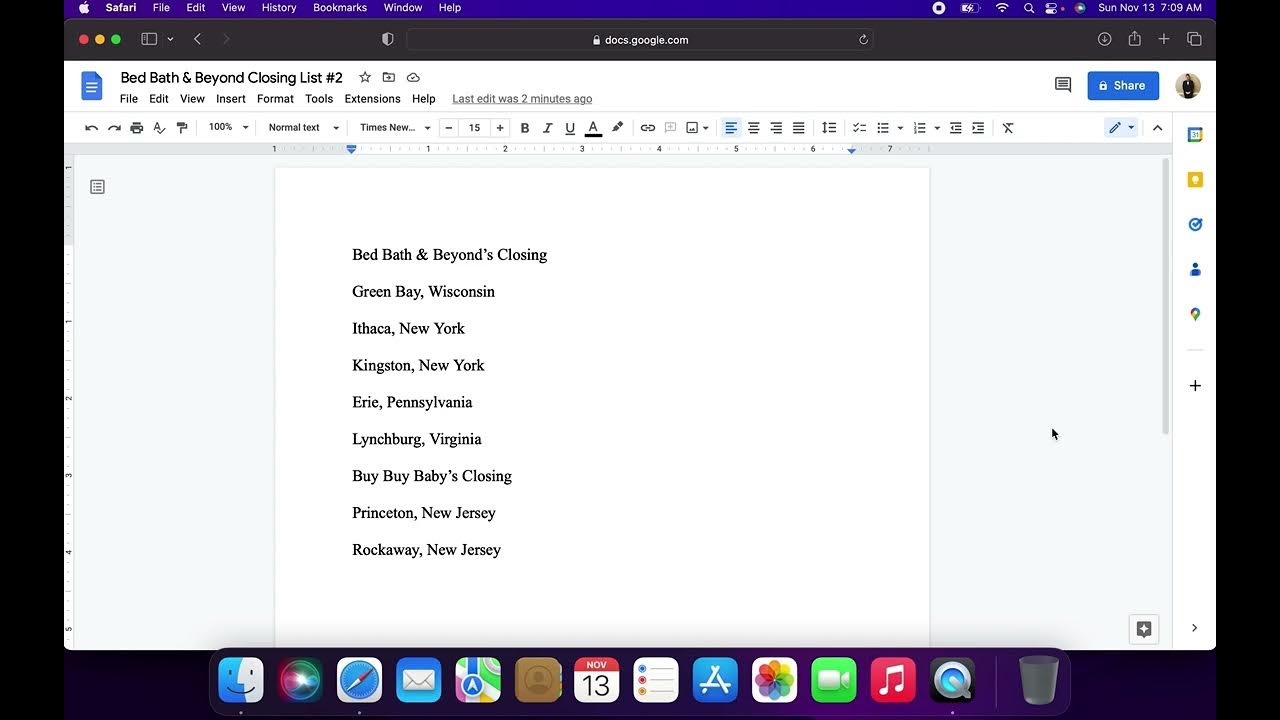
Task: Open the Times New Roman font dropdown
Action: [x=395, y=128]
